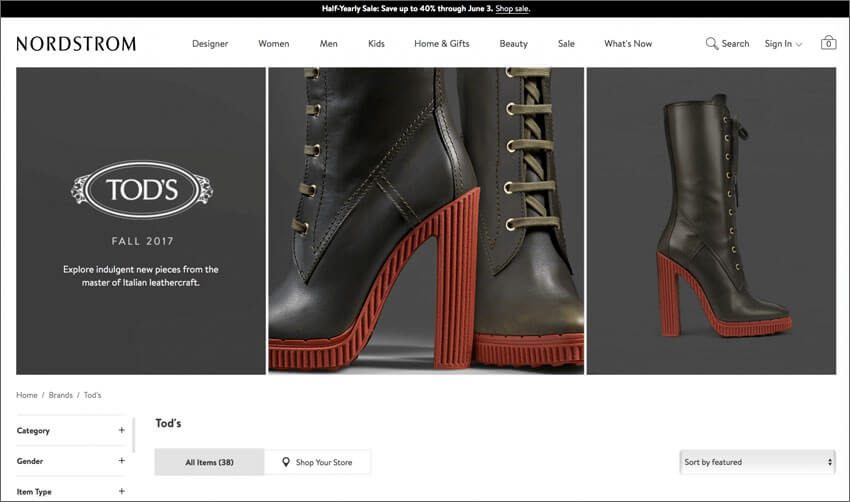Screen dimensions: 850x502
Task: Click the Shop sale link in banner
Action: pos(512,9)
